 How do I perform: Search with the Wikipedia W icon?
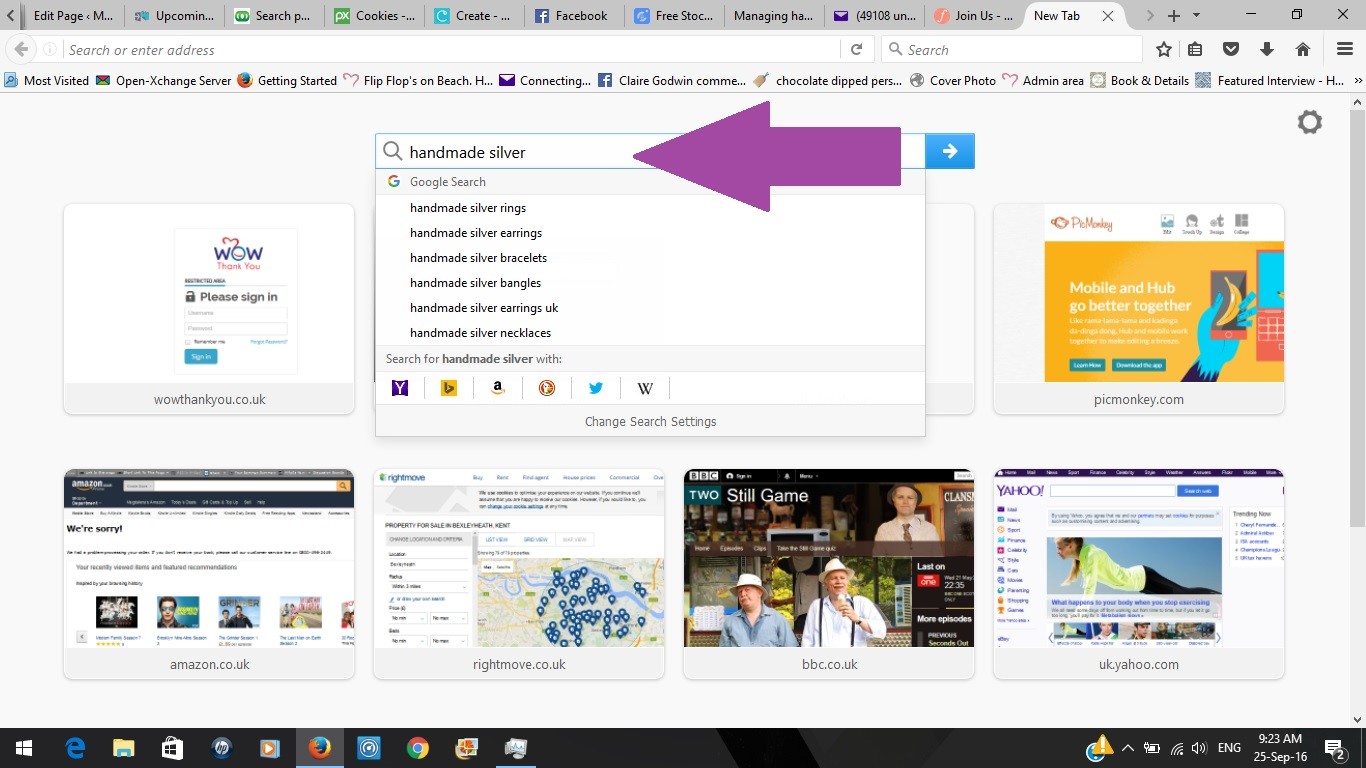click(645, 388)
